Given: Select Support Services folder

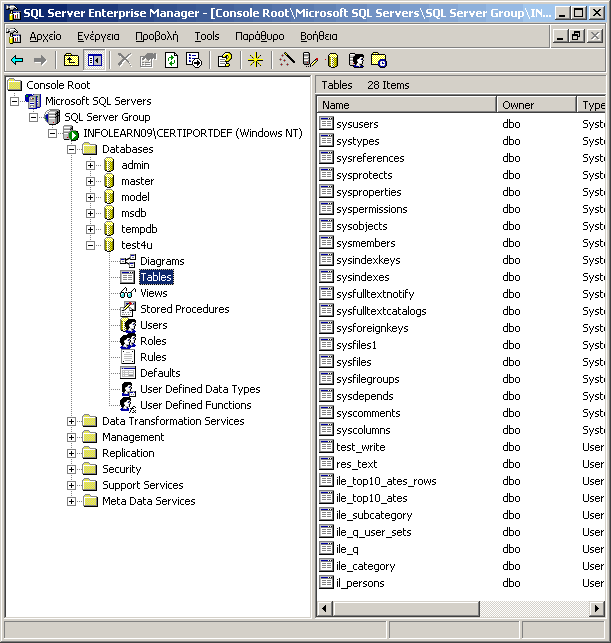Looking at the screenshot, I should [142, 485].
